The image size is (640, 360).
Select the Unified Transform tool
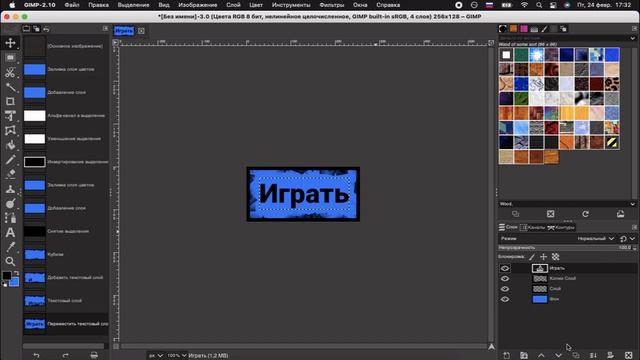(x=10, y=116)
